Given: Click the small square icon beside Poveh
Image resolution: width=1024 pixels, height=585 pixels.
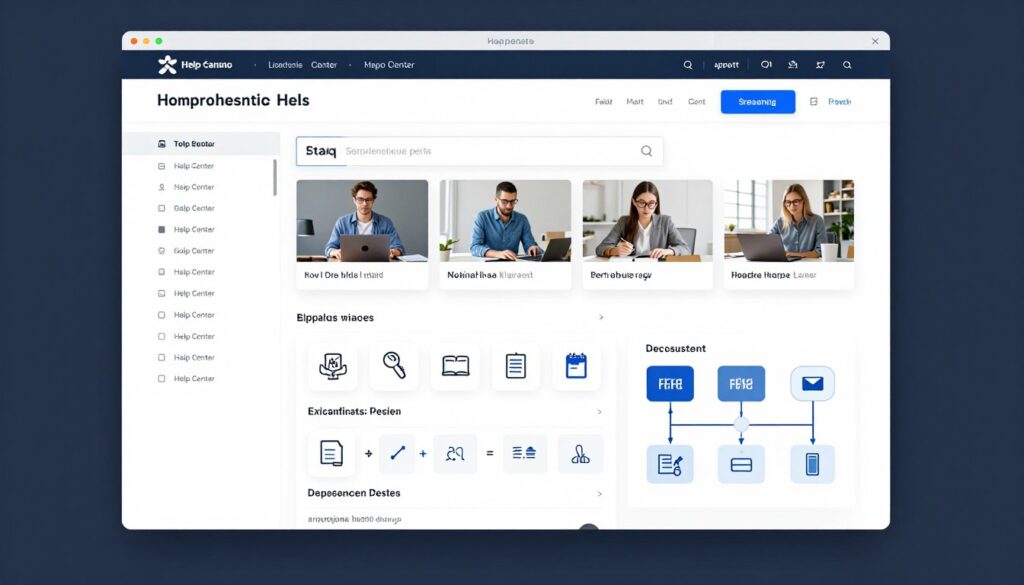Looking at the screenshot, I should (x=814, y=102).
